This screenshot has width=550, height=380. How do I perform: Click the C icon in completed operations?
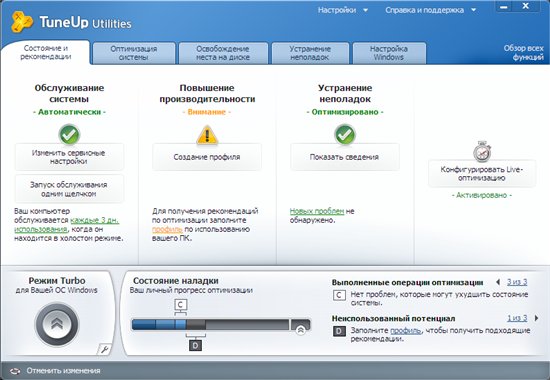point(339,295)
